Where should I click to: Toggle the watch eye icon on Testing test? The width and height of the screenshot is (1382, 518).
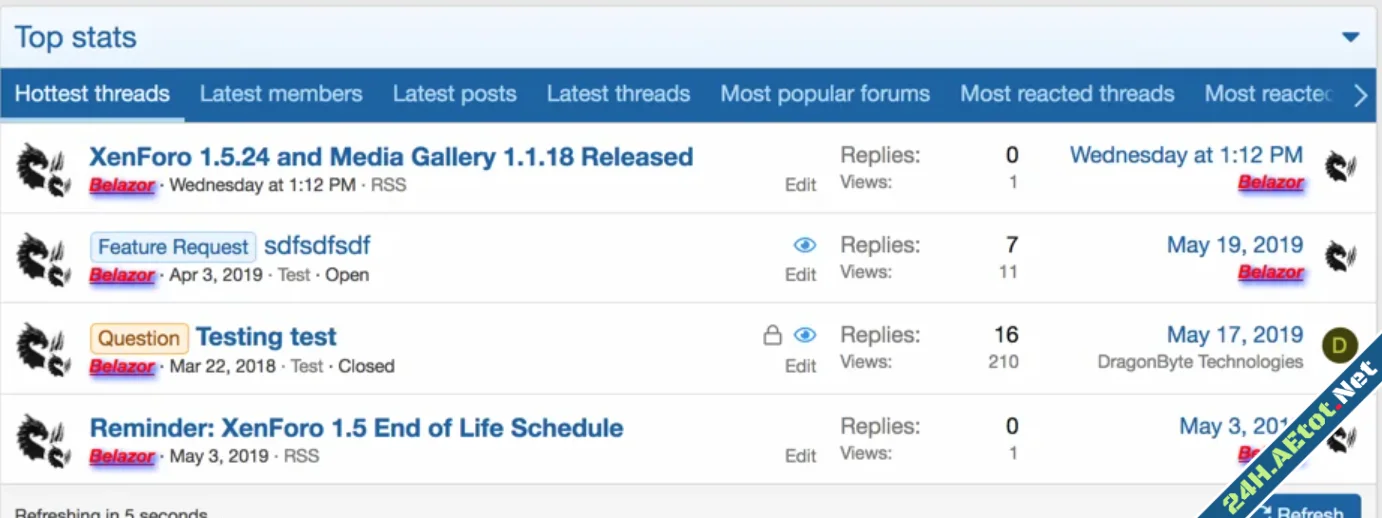tap(805, 336)
